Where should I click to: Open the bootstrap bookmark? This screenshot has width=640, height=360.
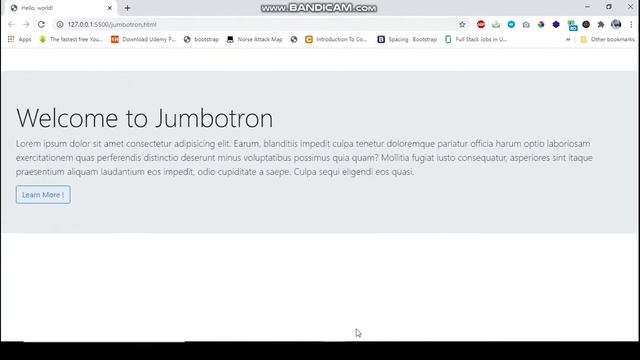click(202, 39)
